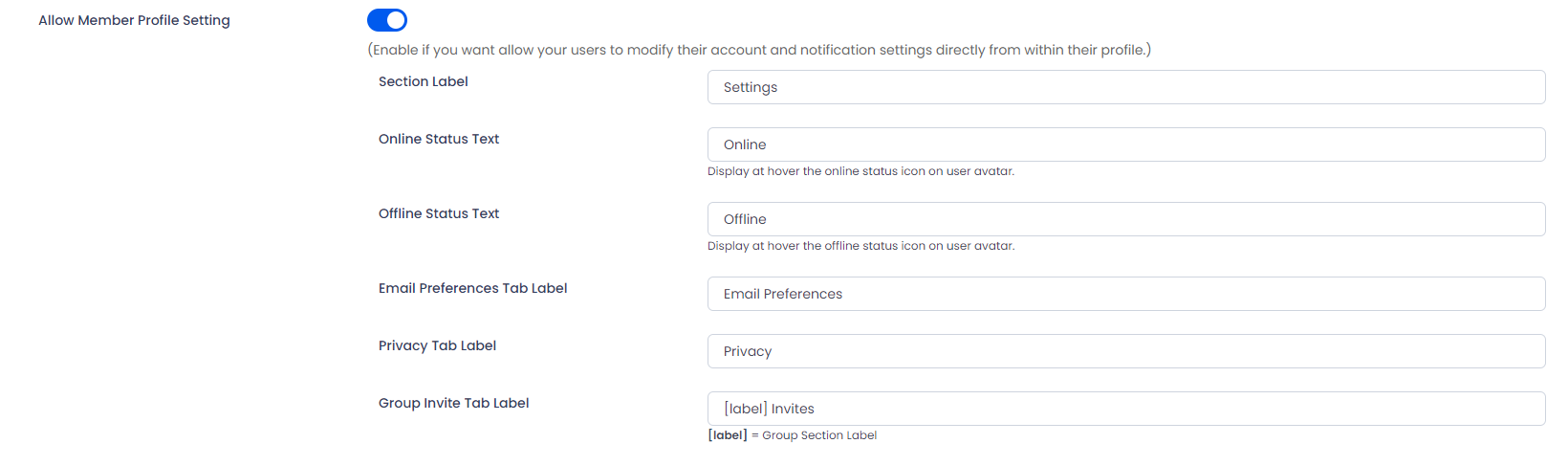Click the '[label] Invites' text in field
The image size is (1568, 466).
coord(769,409)
